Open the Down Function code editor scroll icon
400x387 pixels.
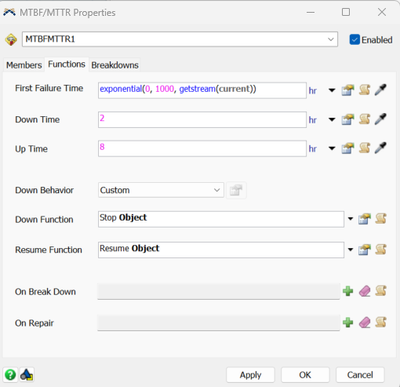coord(381,219)
